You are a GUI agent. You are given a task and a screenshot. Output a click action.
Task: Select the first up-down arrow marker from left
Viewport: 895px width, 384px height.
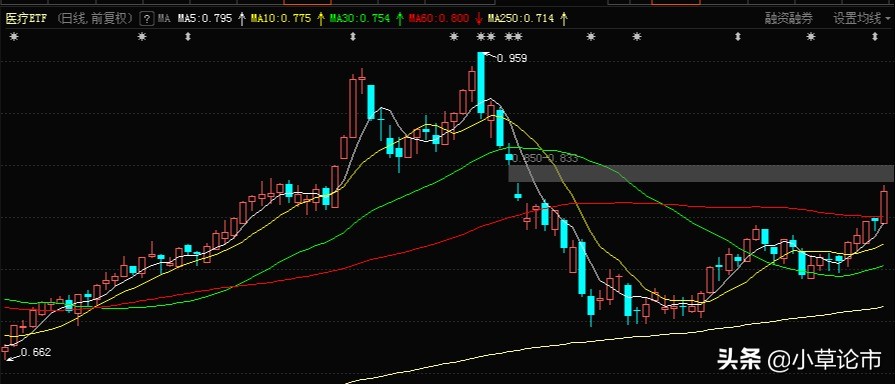188,37
